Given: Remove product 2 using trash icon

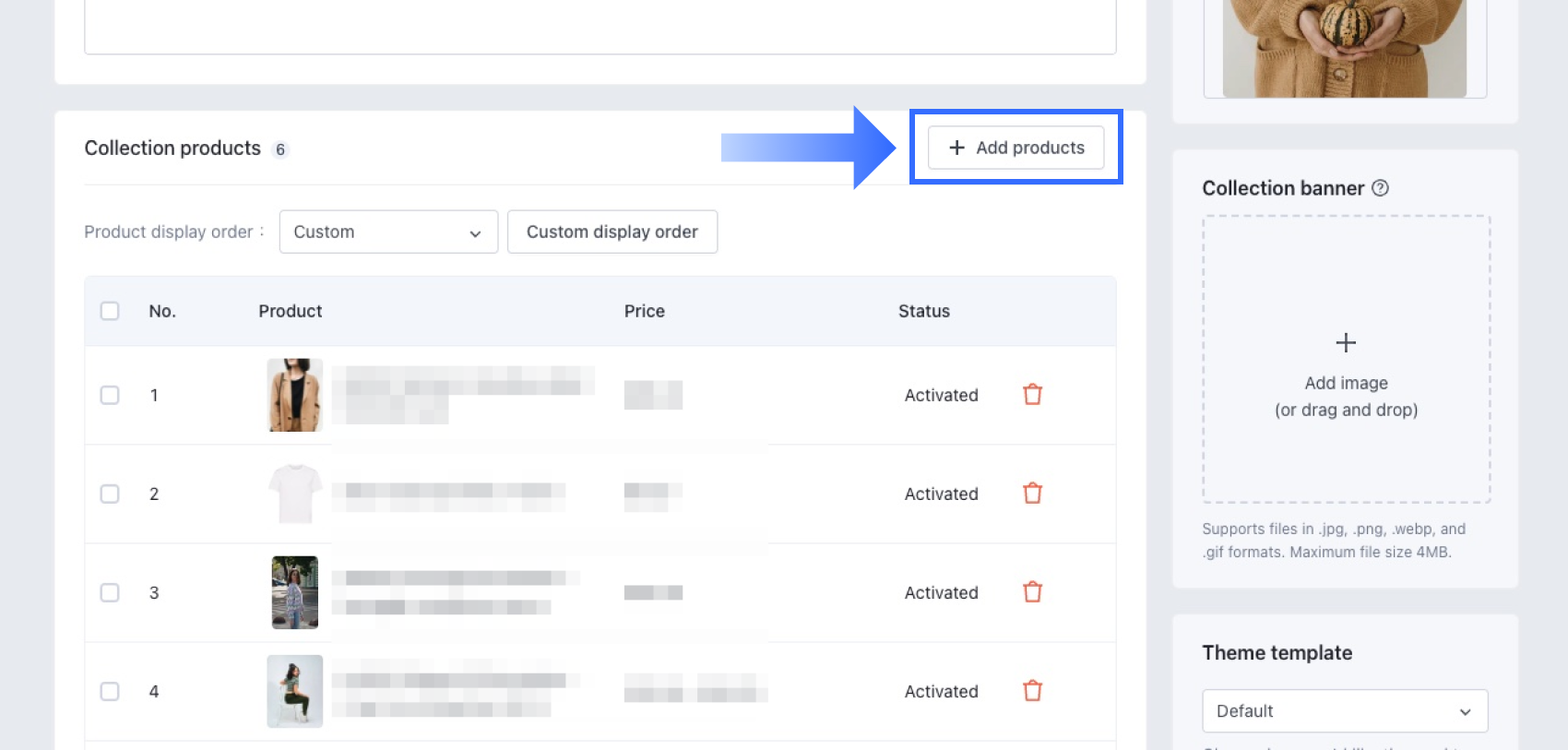Looking at the screenshot, I should (1032, 494).
